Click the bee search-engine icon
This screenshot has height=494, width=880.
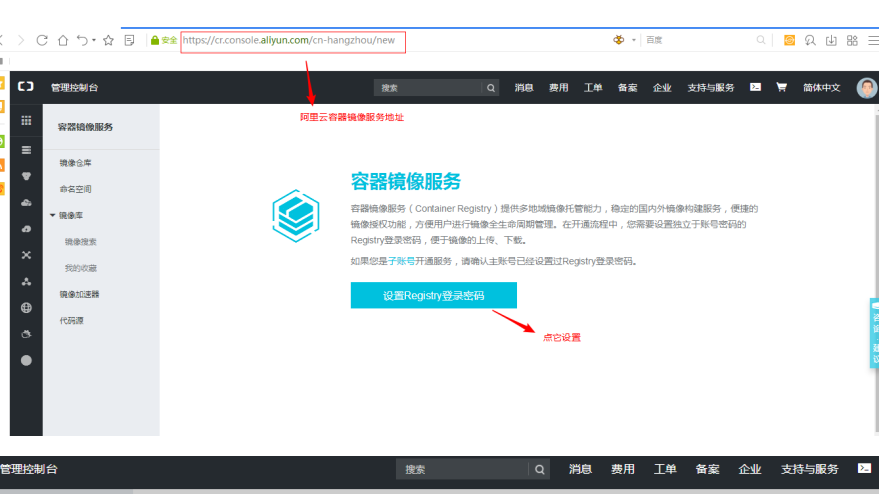618,40
